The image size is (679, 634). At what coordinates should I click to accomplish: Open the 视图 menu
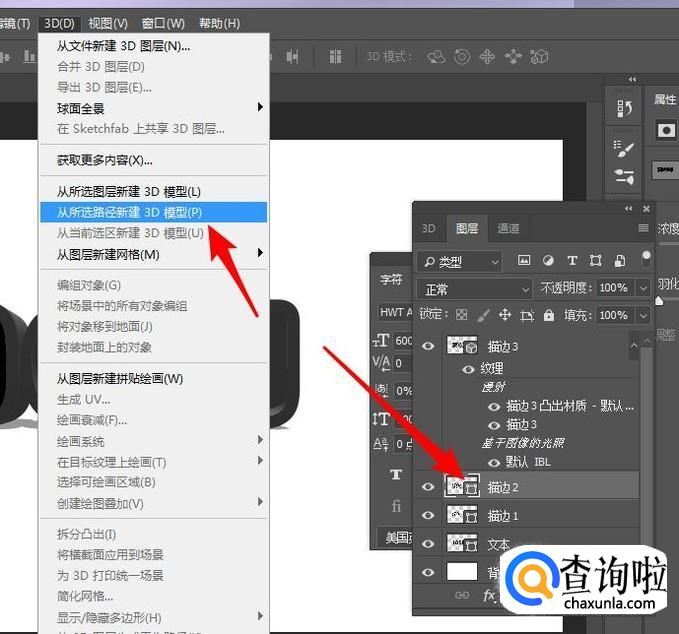coord(108,23)
